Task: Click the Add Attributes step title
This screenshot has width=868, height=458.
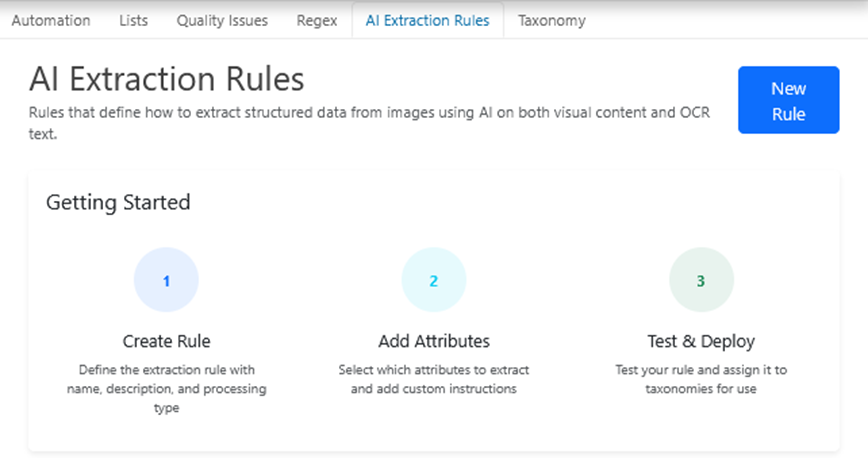Action: pyautogui.click(x=433, y=341)
